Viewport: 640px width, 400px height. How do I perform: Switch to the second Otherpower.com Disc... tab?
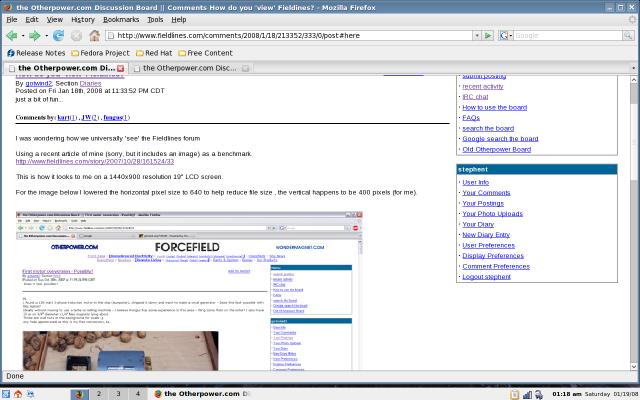click(190, 68)
